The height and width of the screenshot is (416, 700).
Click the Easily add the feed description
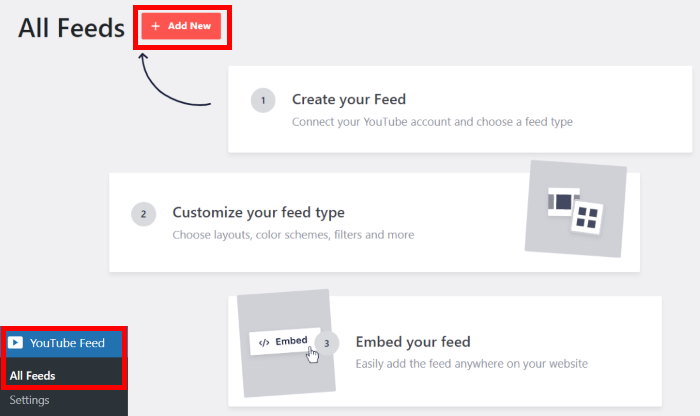click(471, 364)
